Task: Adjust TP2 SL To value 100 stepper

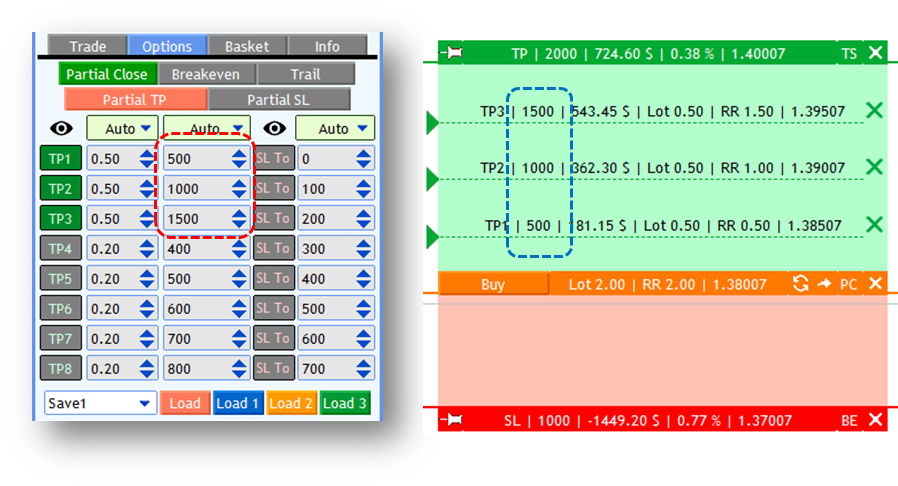Action: click(364, 188)
